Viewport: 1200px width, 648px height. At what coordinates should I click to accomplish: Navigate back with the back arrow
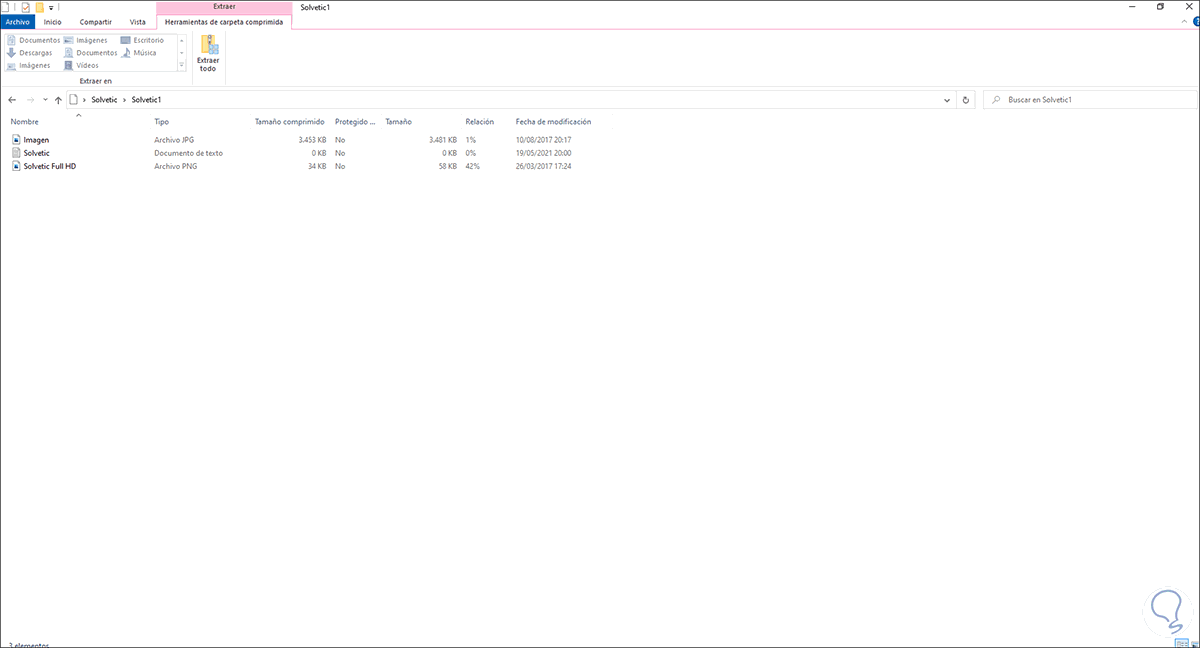[x=11, y=99]
